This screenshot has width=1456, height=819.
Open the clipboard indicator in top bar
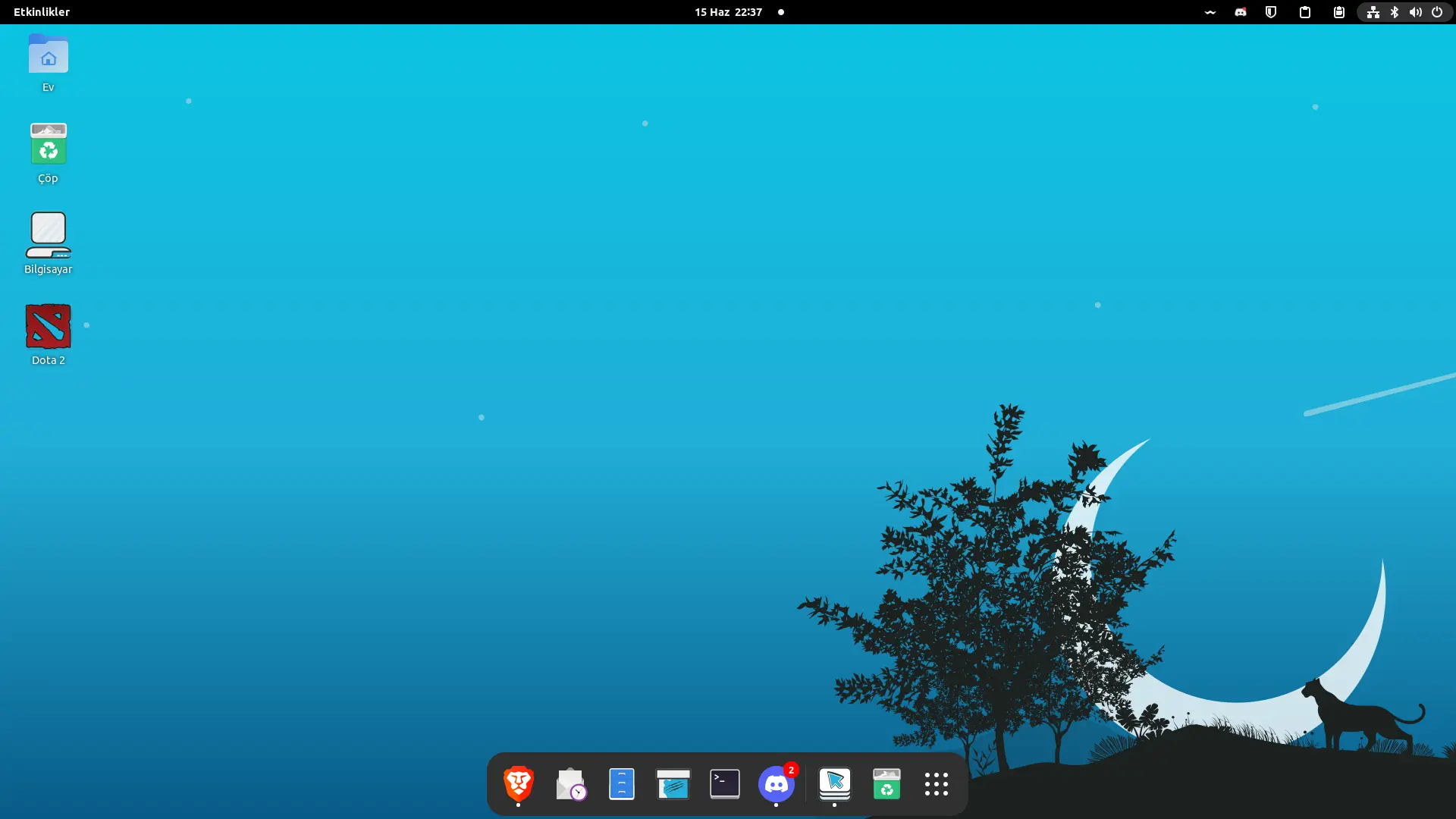[x=1305, y=12]
